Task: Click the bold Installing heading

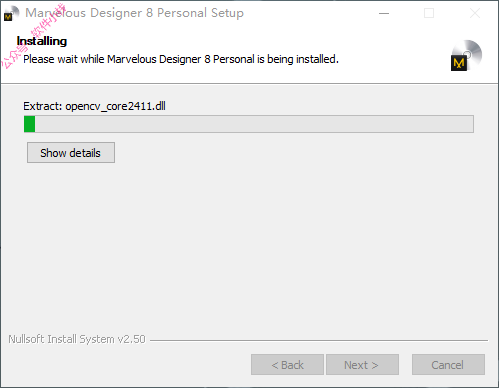Action: pos(42,41)
